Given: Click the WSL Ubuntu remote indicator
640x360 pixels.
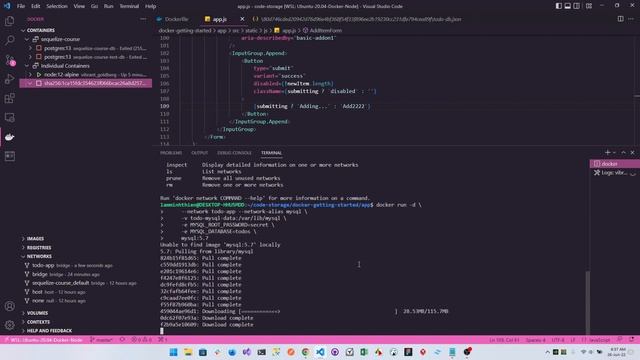Looking at the screenshot, I should pyautogui.click(x=43, y=340).
